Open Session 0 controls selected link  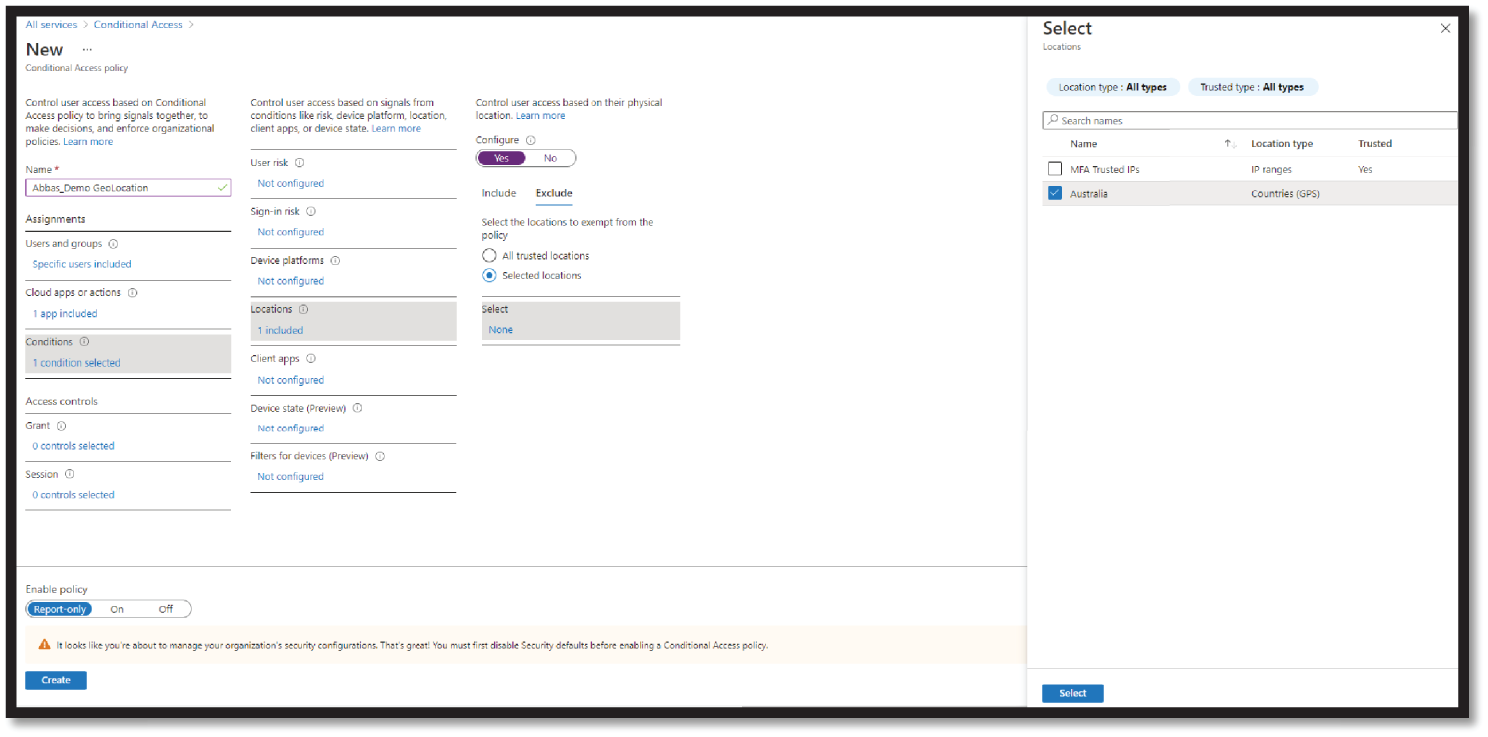(x=73, y=495)
